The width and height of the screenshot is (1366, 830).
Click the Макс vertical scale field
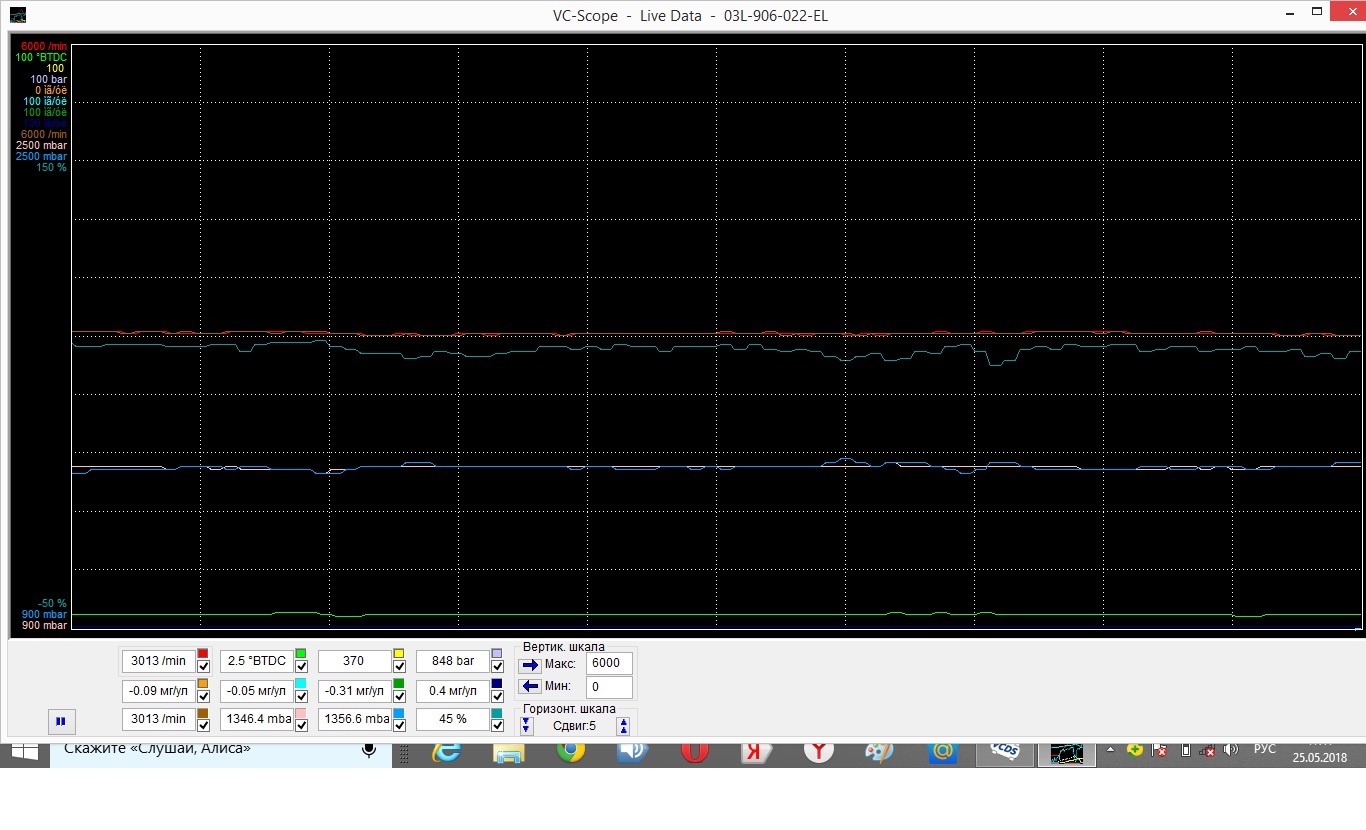[x=609, y=663]
